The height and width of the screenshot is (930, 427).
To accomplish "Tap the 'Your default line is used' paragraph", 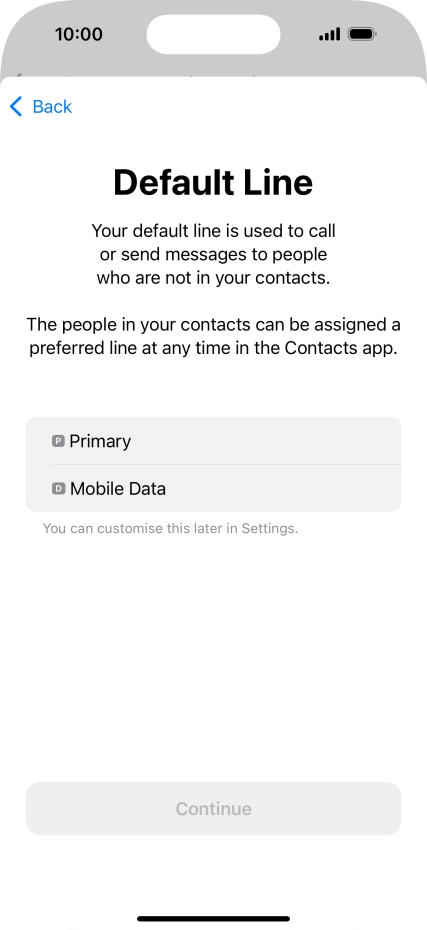I will (x=214, y=254).
